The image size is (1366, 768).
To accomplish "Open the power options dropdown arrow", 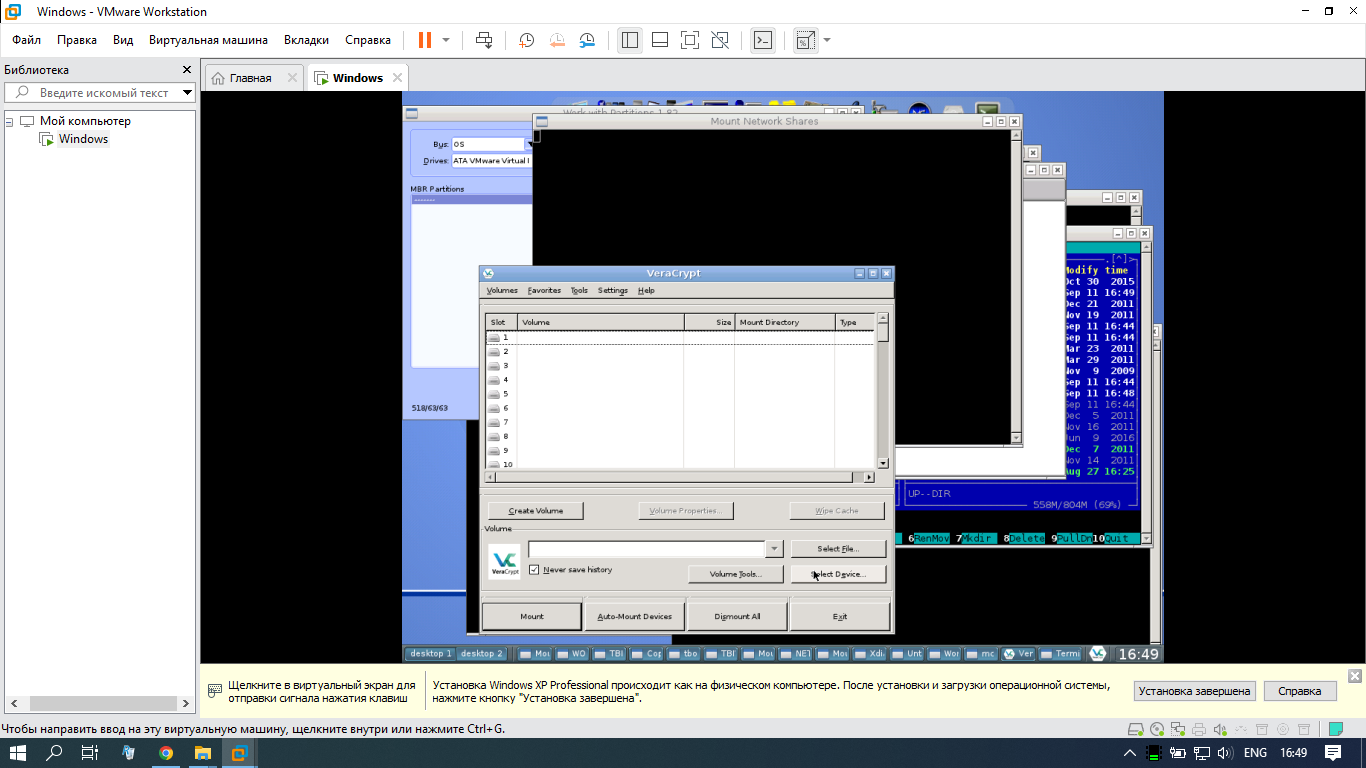I will click(446, 40).
